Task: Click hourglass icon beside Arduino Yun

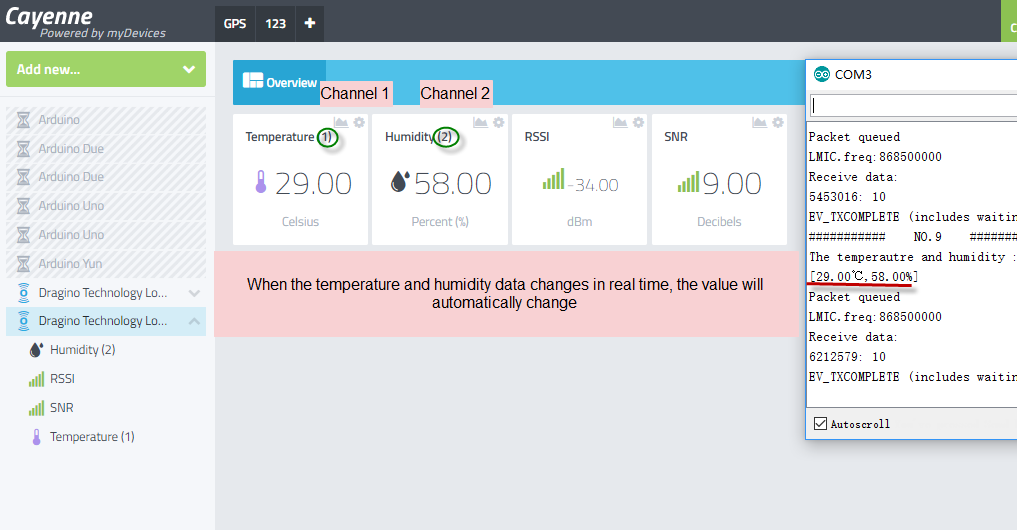Action: pyautogui.click(x=23, y=263)
